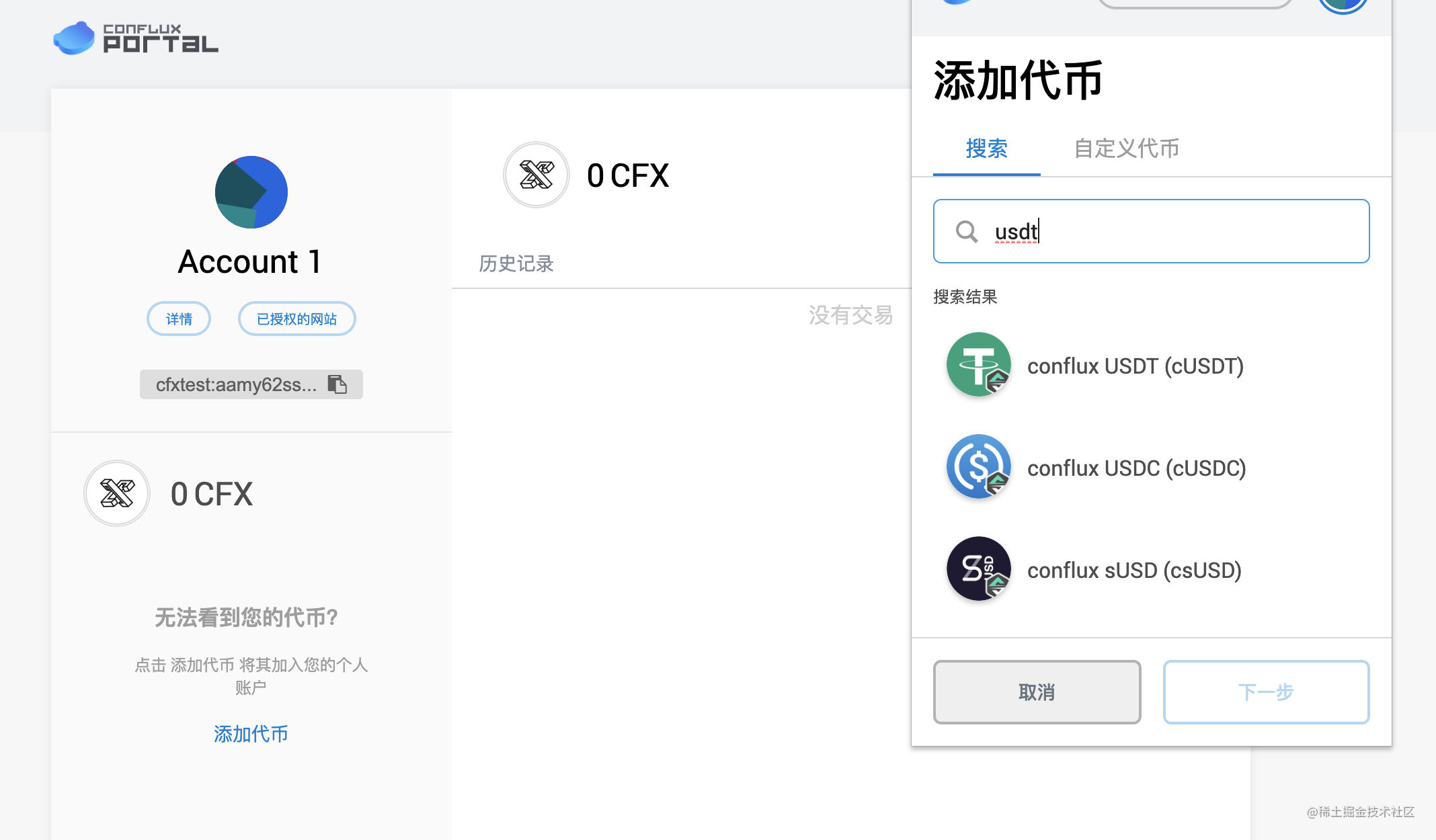1436x840 pixels.
Task: Click the main 0 CFX balance
Action: point(628,176)
